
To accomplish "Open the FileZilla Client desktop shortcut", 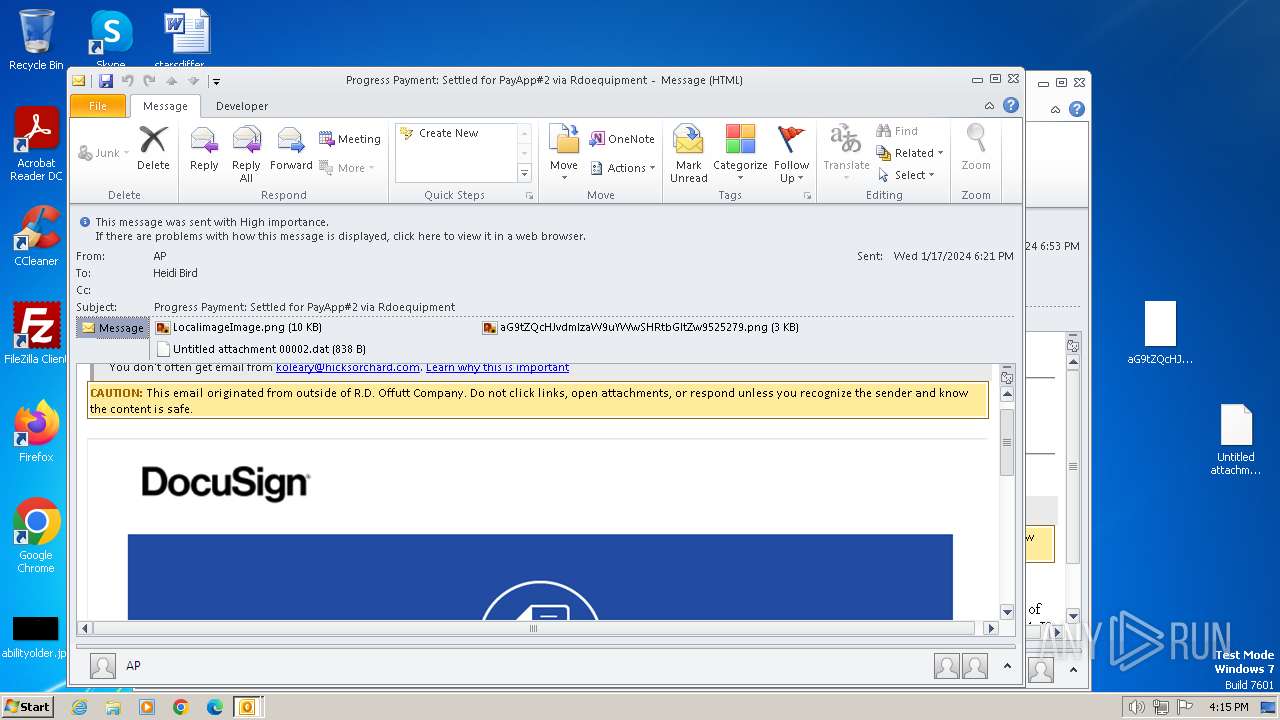I will (x=36, y=334).
